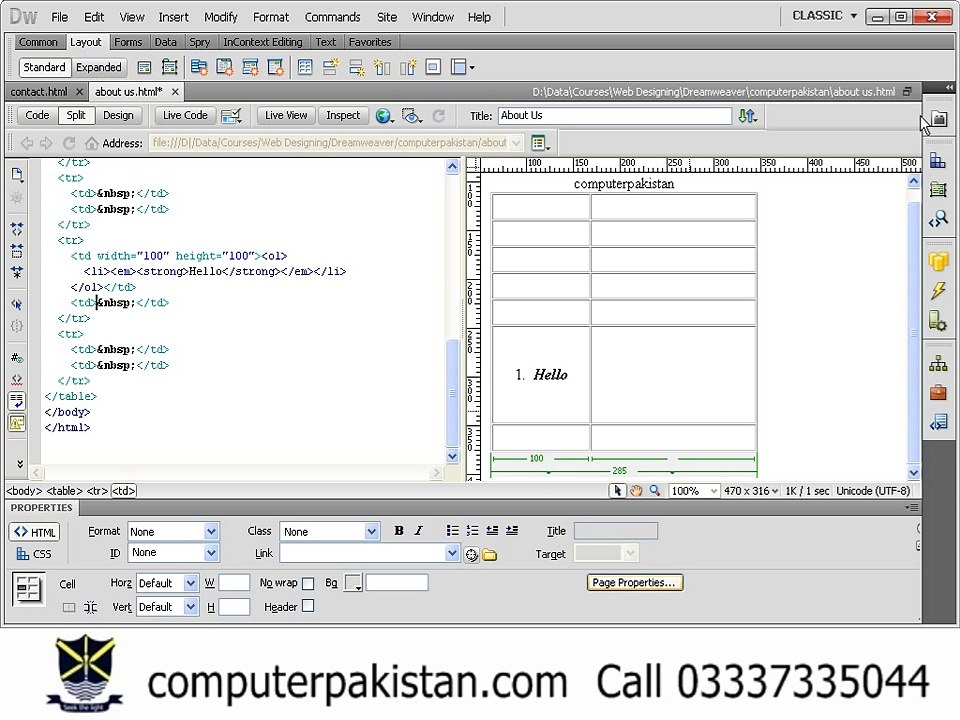Click the Home address icon
This screenshot has width=960, height=720.
(x=91, y=143)
